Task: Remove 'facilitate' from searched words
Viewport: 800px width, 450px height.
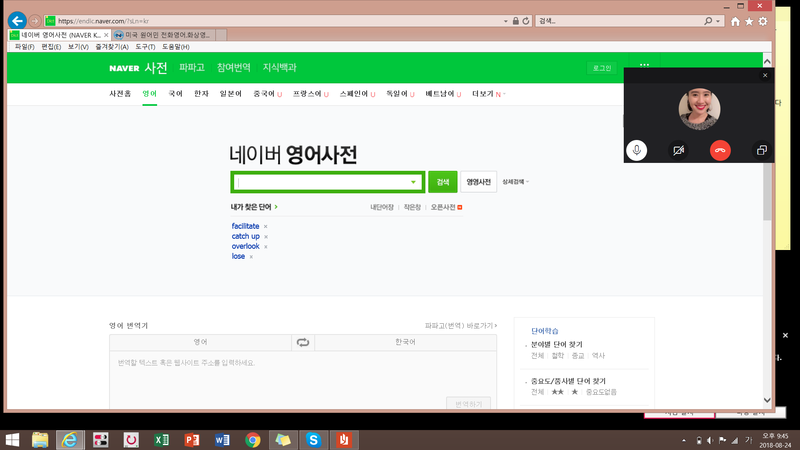Action: tap(265, 227)
